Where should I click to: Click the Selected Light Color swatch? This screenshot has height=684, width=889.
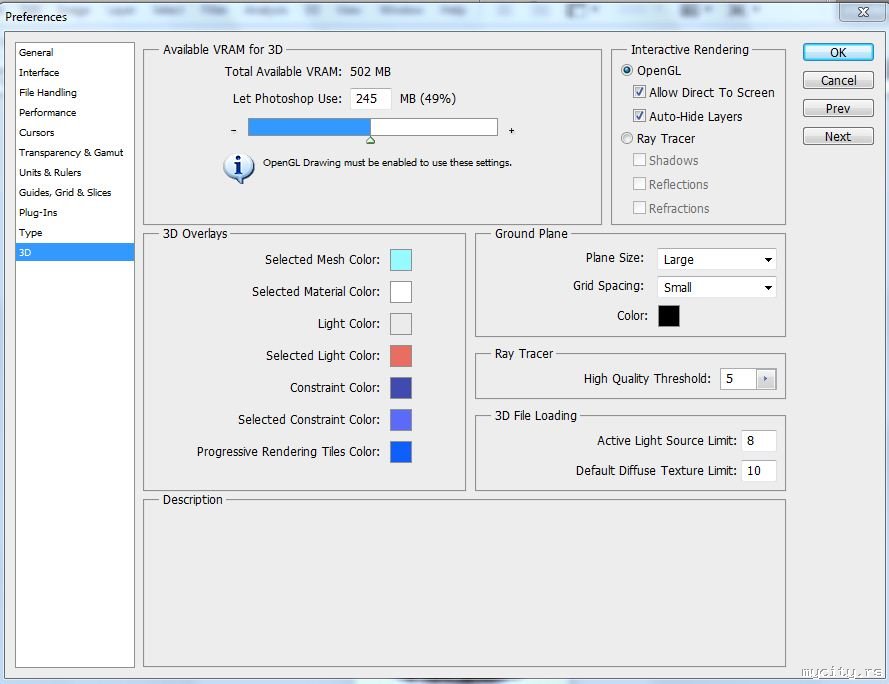[x=401, y=356]
